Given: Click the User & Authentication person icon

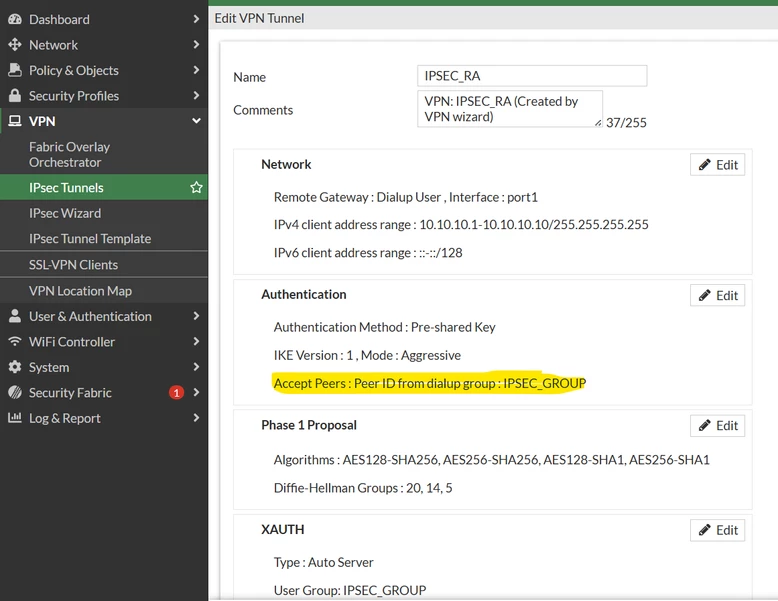Looking at the screenshot, I should click(15, 316).
